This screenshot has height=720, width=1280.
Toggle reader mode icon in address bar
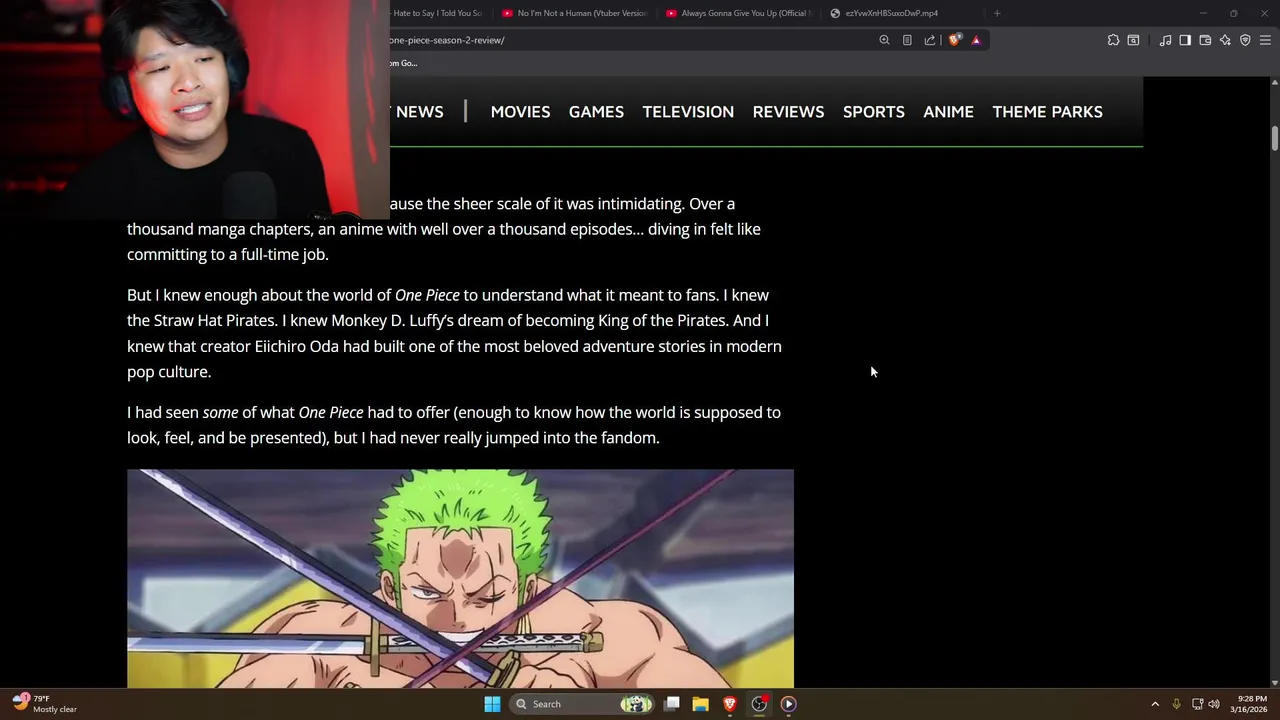click(907, 40)
